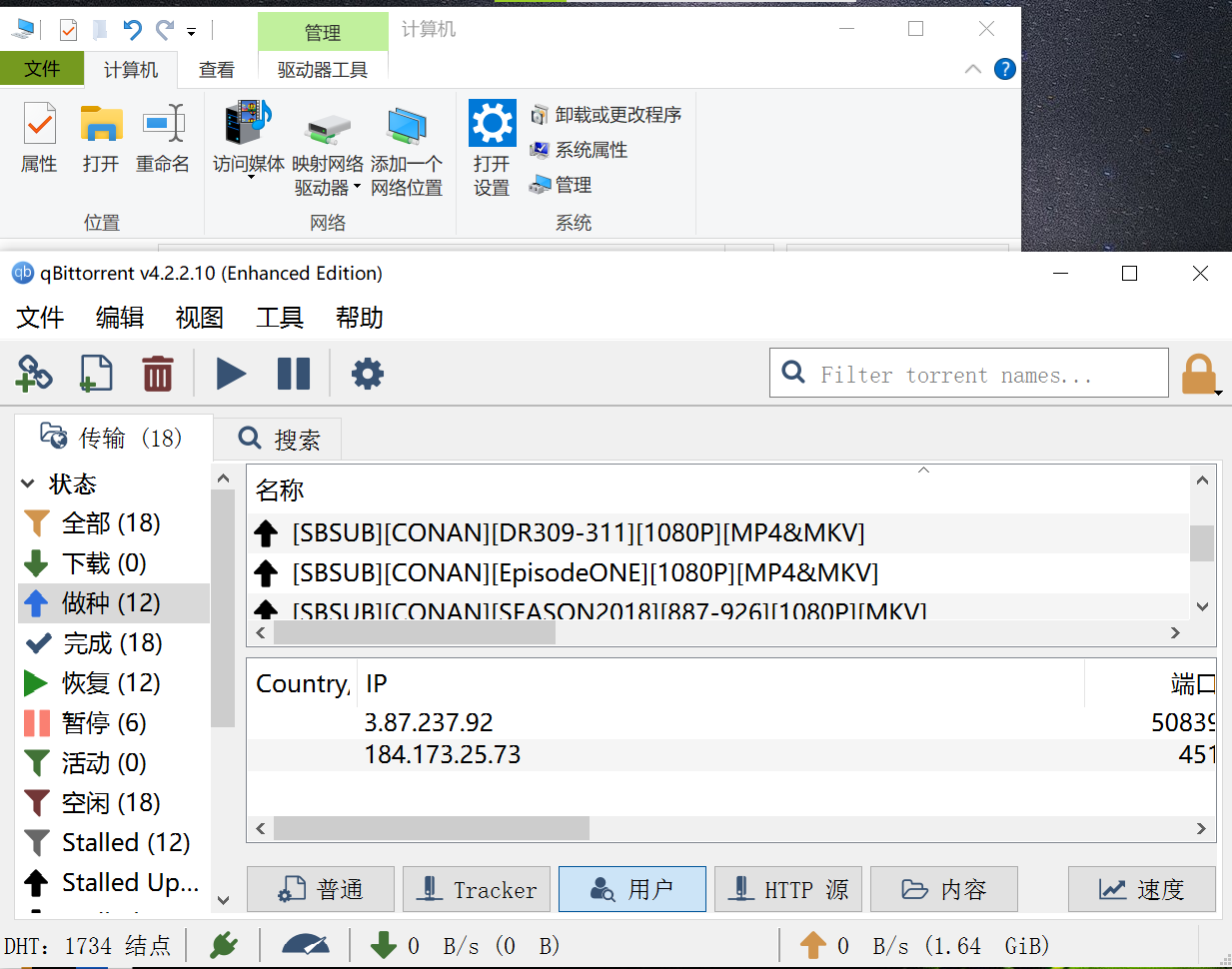Filter by 暂停 (6)
The width and height of the screenshot is (1232, 969).
click(x=114, y=723)
